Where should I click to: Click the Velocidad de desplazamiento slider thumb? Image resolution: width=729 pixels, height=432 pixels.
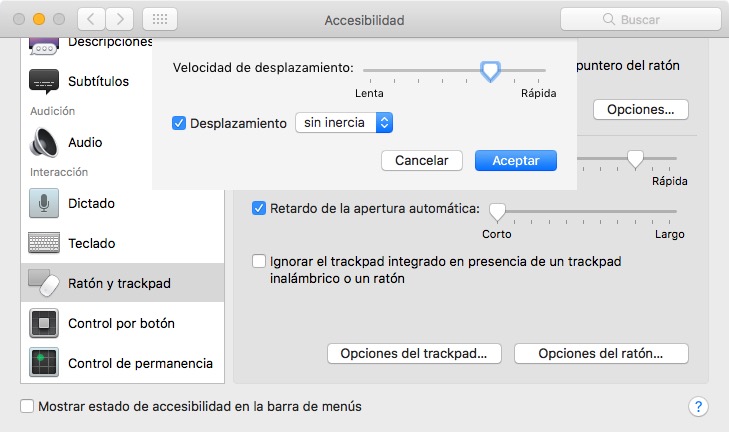pyautogui.click(x=490, y=71)
